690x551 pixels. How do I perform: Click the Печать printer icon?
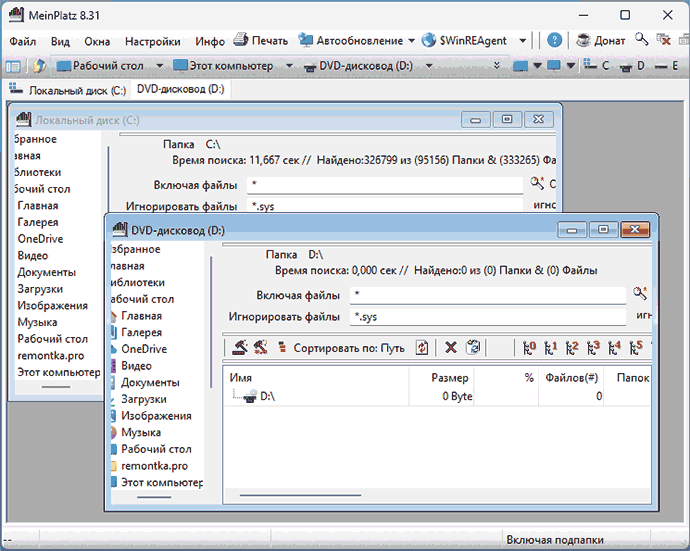click(x=241, y=40)
